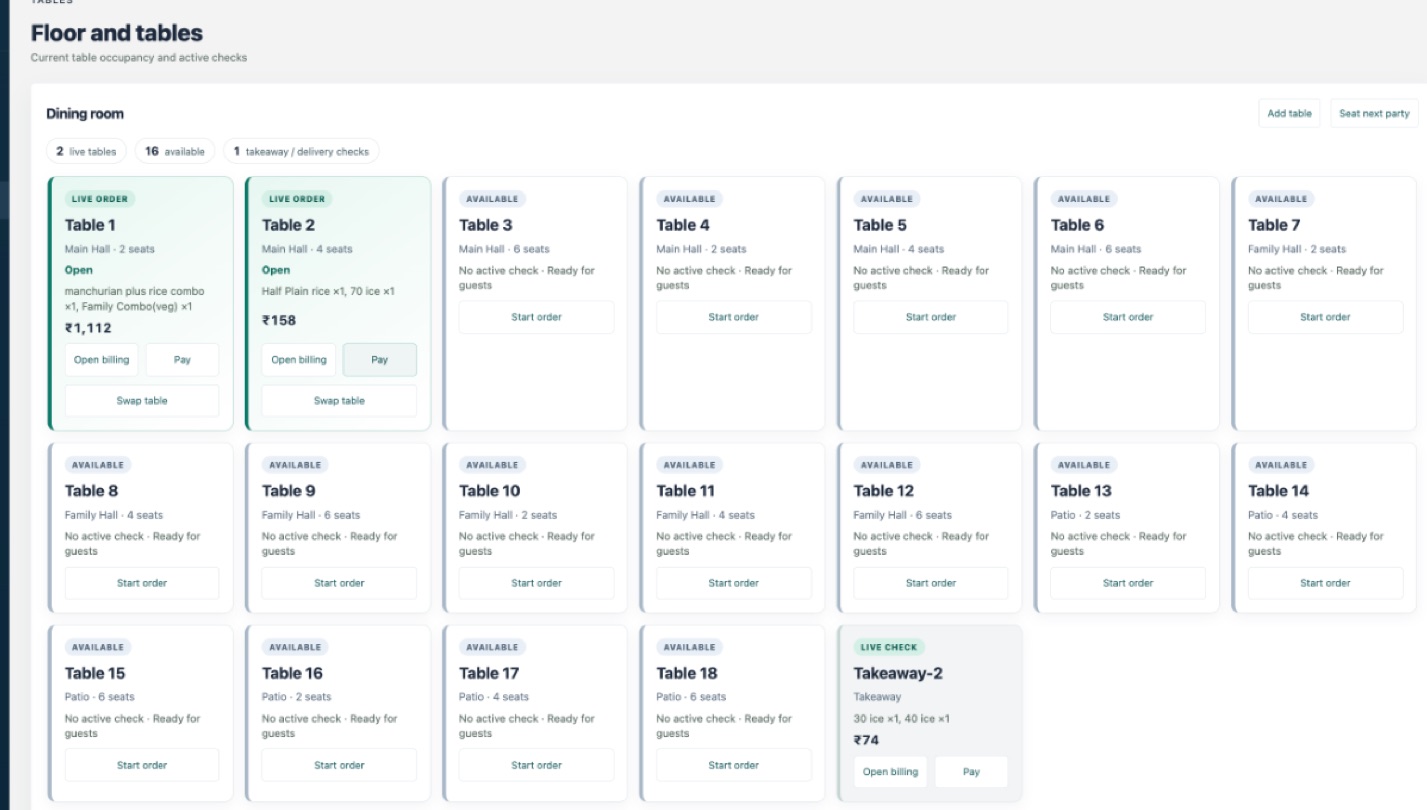1427x810 pixels.
Task: Start order on Table 3
Action: (537, 317)
